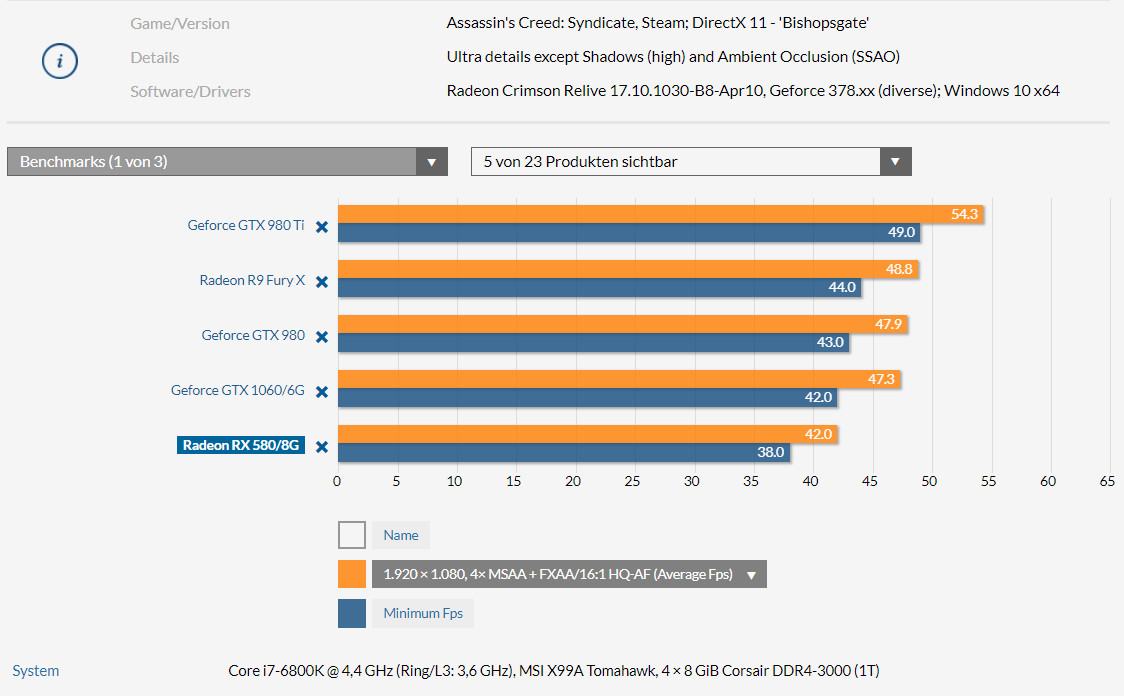Remove Geforce GTX 980 with its X icon

click(x=322, y=337)
